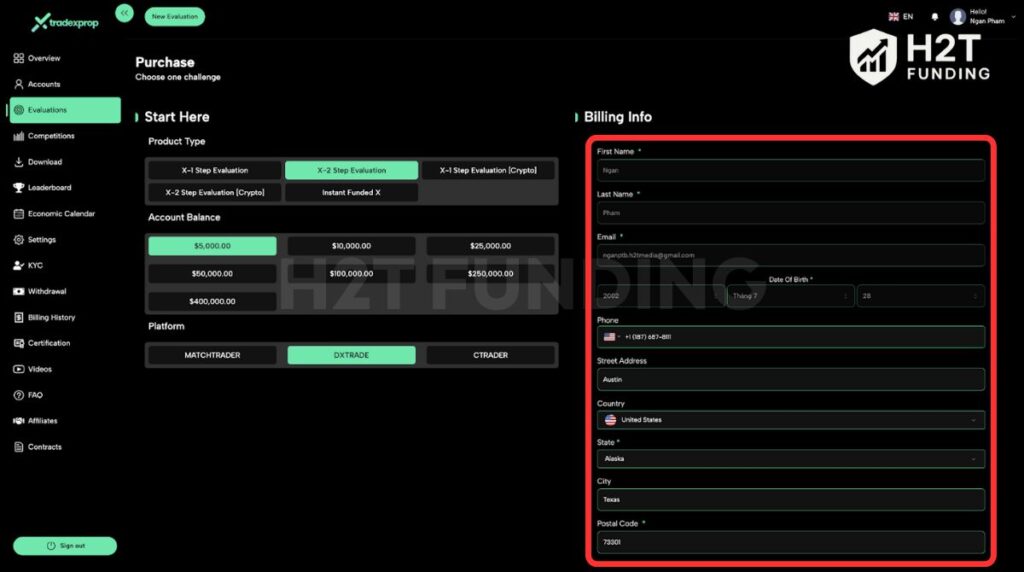The width and height of the screenshot is (1024, 572).
Task: Choose X-2 Step Evaluation product type
Action: click(x=351, y=170)
